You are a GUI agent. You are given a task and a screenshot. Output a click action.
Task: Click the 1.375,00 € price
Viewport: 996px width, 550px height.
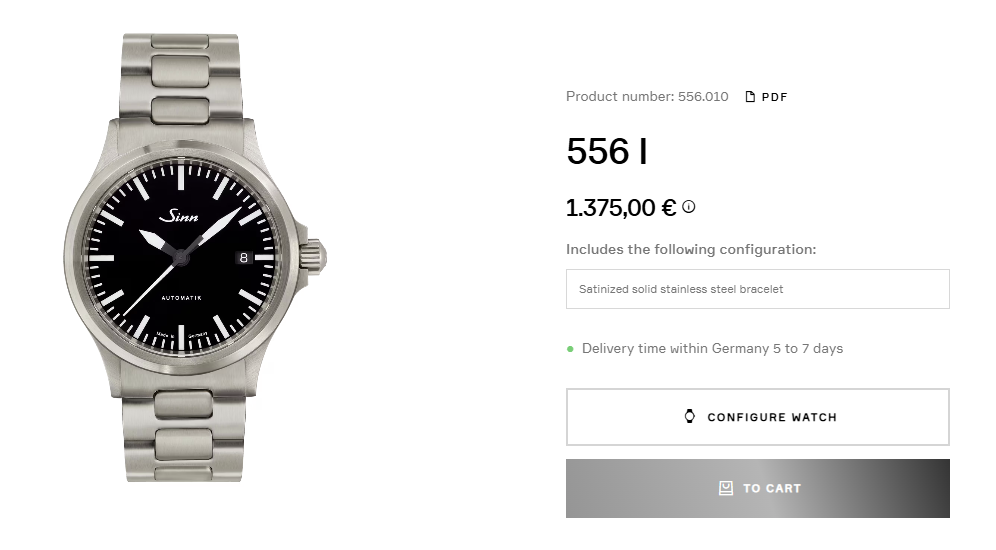(621, 208)
